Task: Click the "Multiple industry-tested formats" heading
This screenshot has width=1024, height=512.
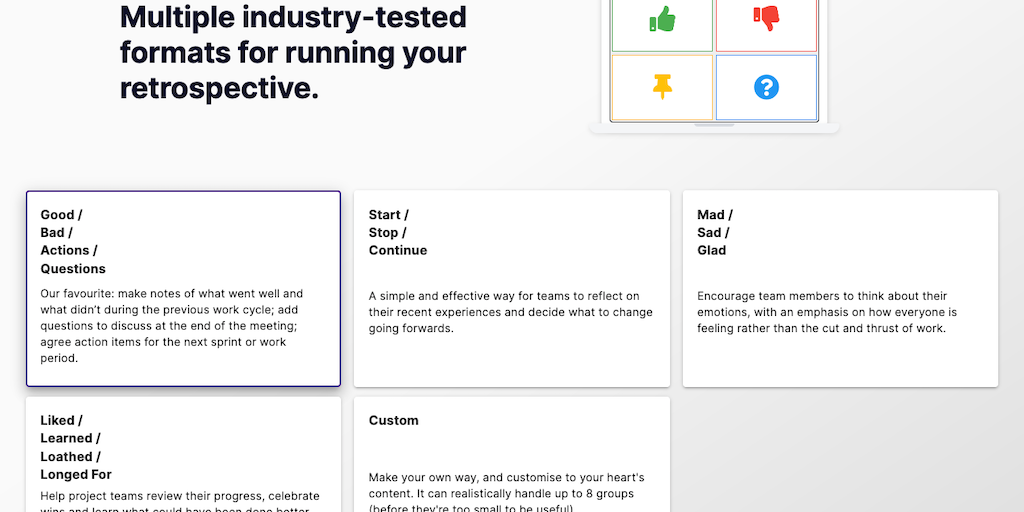Action: pyautogui.click(x=293, y=52)
